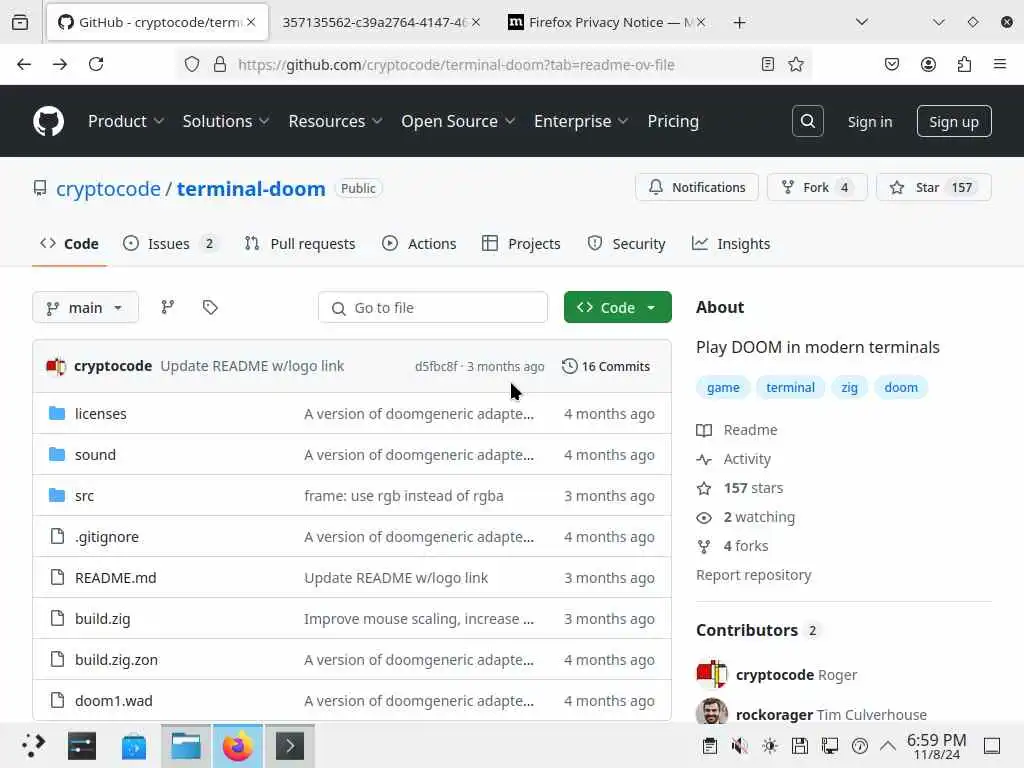This screenshot has height=768, width=1024.
Task: Open the Actions tab
Action: point(419,244)
